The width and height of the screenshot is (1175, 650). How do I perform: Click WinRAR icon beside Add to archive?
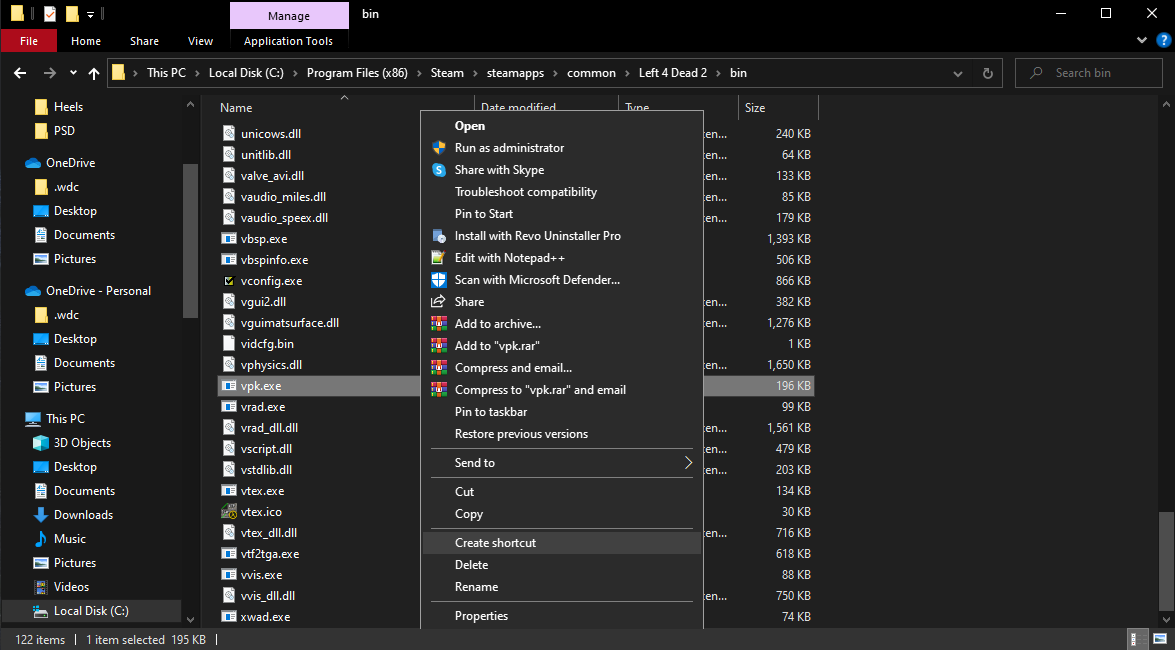438,324
